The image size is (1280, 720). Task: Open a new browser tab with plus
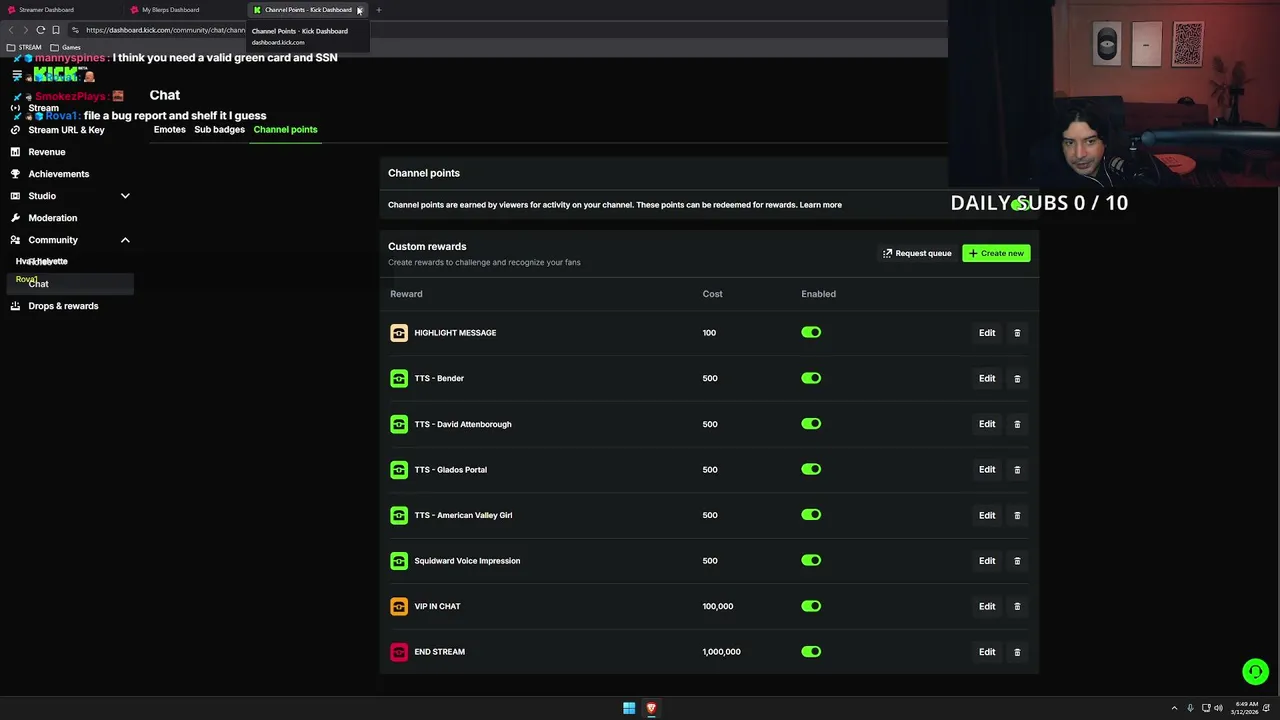(379, 10)
